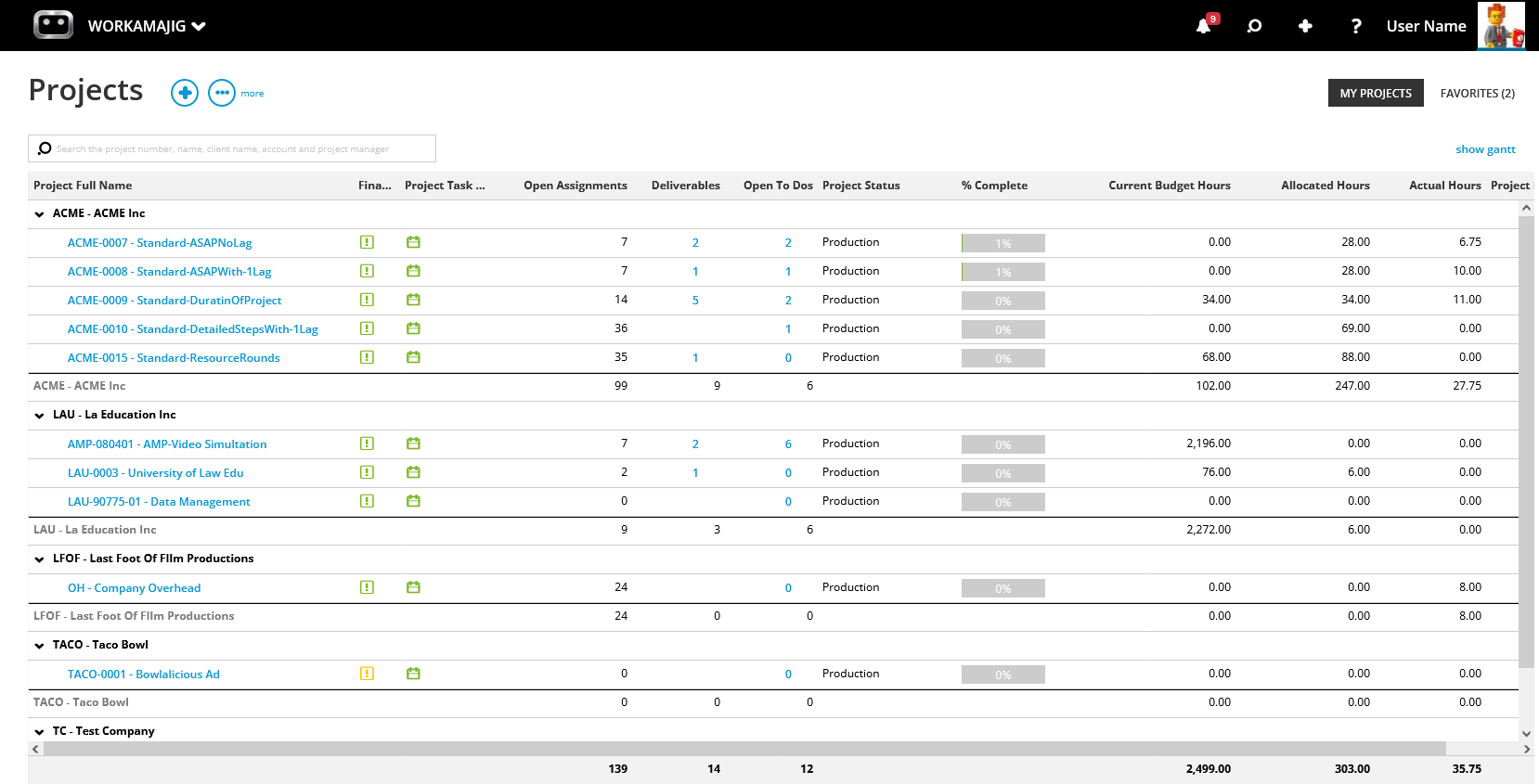Collapse the TC - Test Company group
The height and width of the screenshot is (784, 1539).
click(x=39, y=732)
